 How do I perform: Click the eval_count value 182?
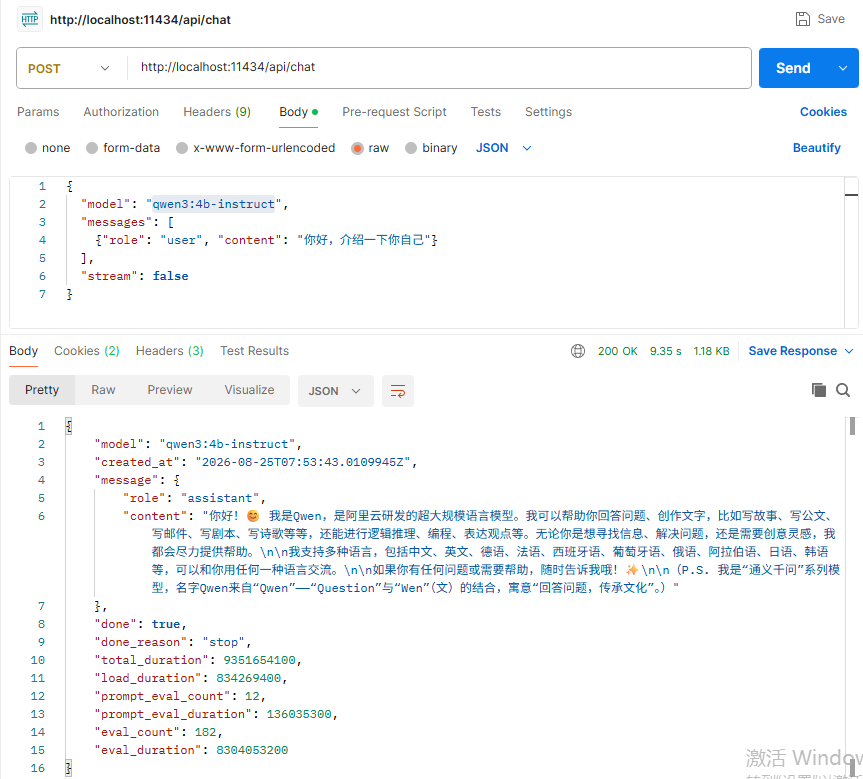[x=205, y=732]
